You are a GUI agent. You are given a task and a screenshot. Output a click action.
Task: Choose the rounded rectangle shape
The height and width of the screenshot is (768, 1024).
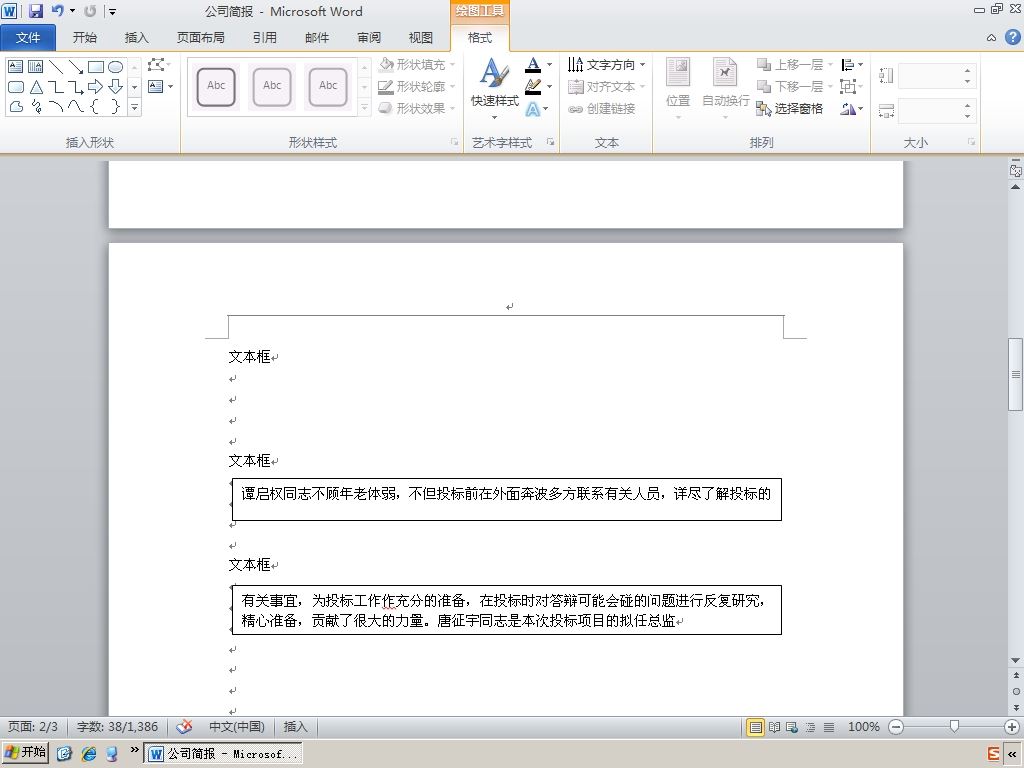point(16,86)
